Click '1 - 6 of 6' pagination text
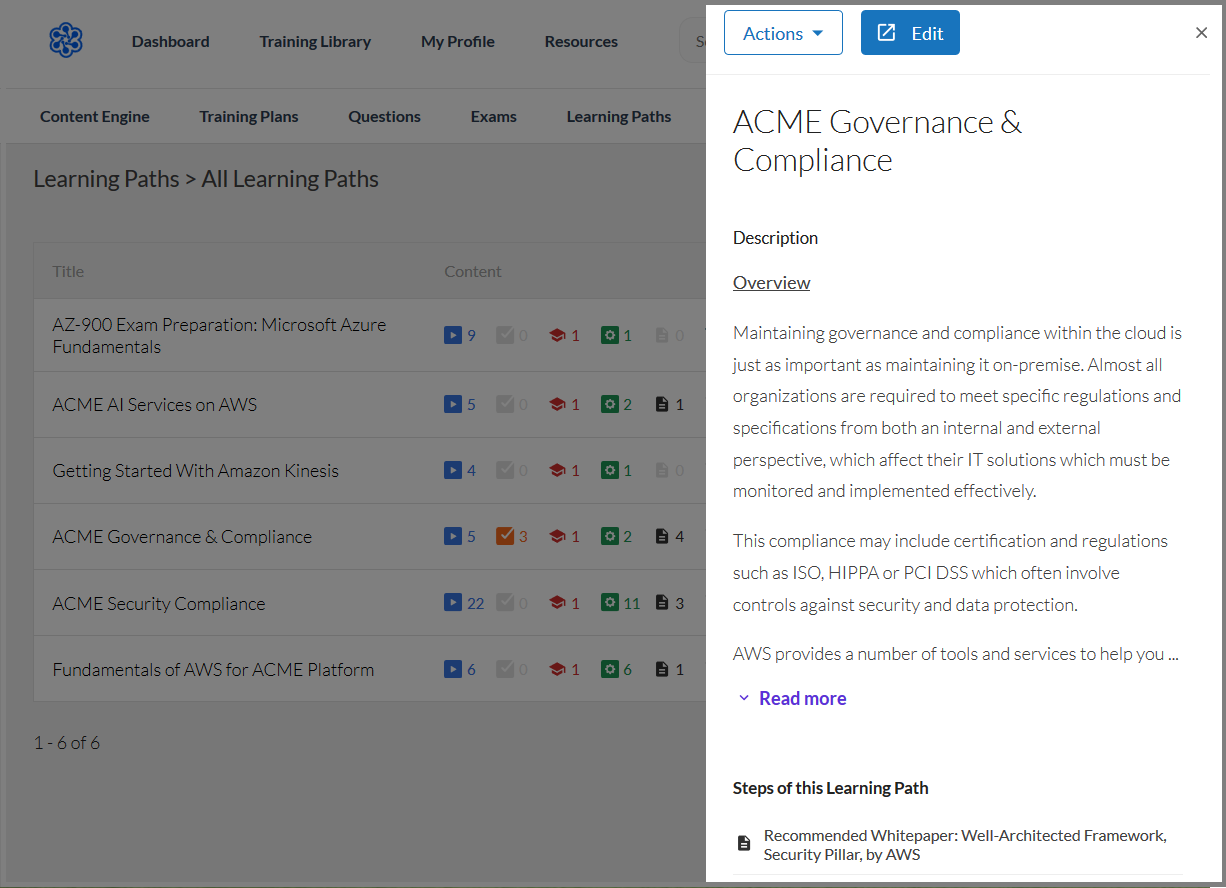This screenshot has height=888, width=1226. point(67,743)
